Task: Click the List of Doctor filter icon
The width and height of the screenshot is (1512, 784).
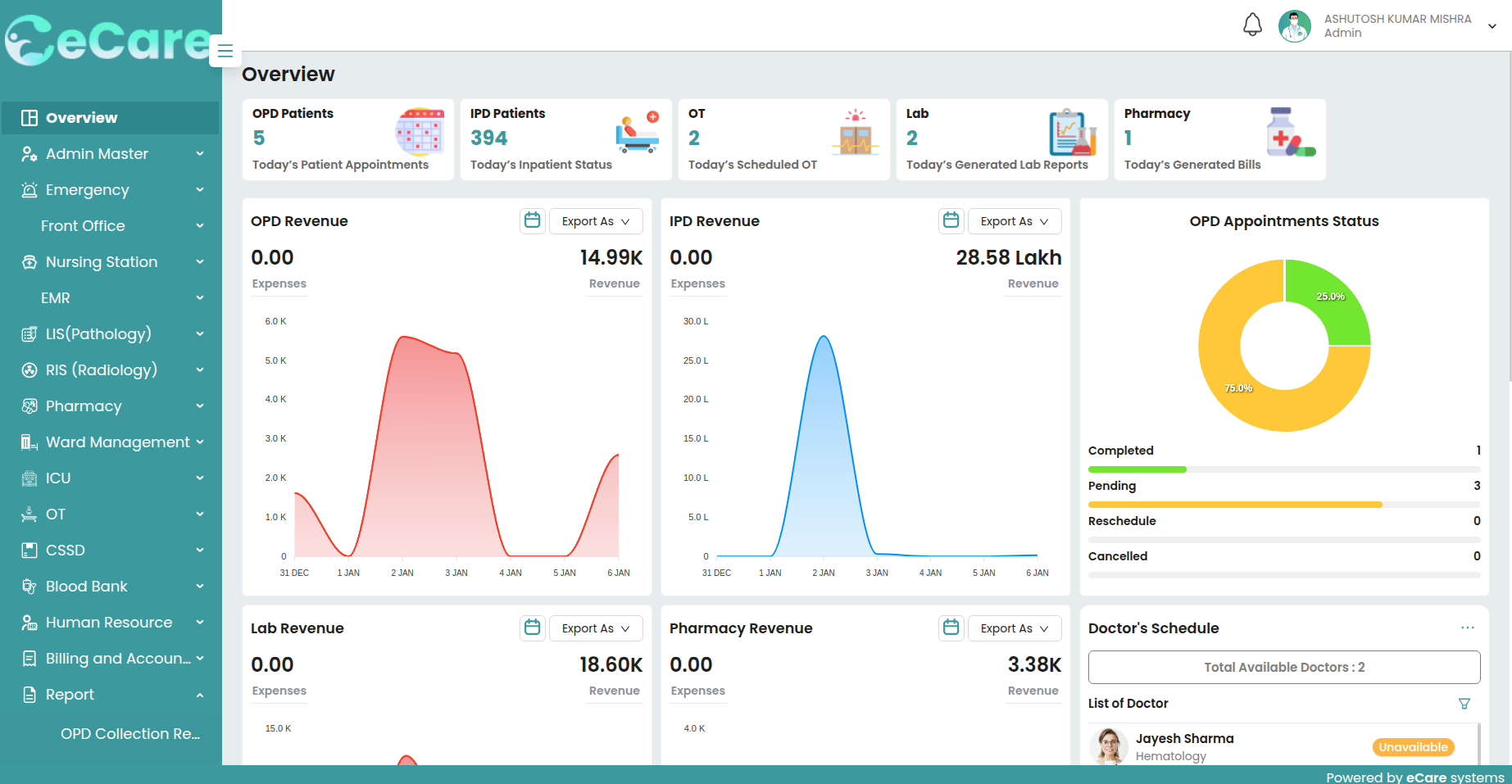Action: [1464, 704]
